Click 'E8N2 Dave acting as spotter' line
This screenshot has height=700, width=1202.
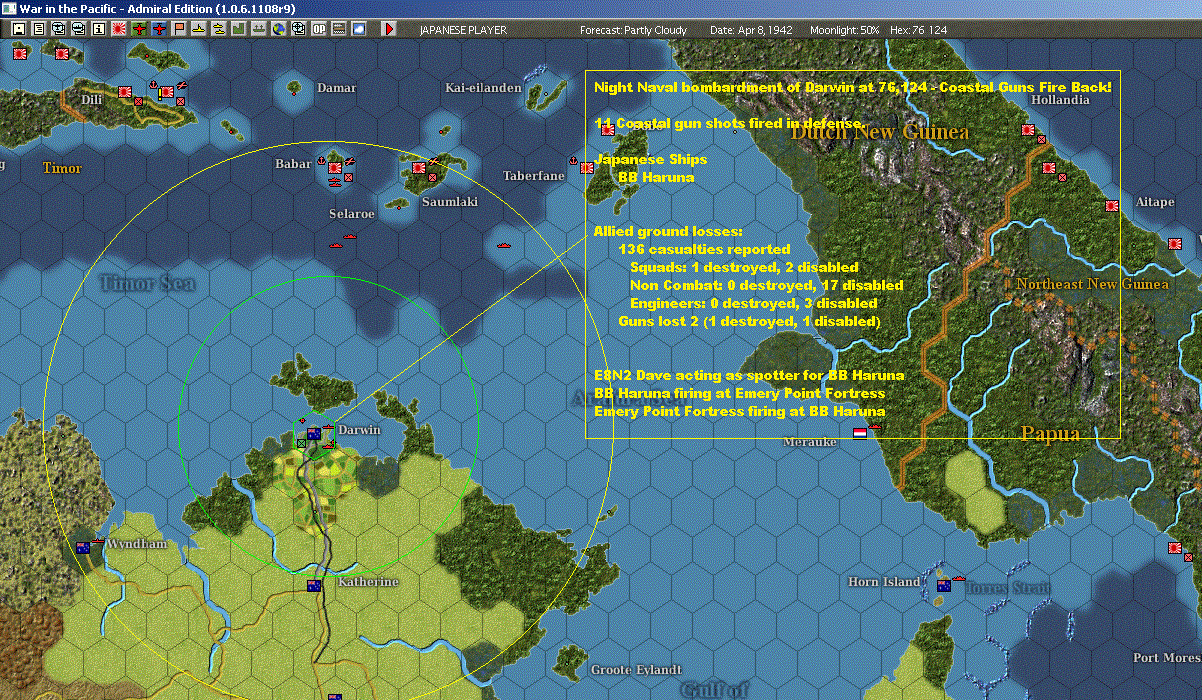coord(749,375)
